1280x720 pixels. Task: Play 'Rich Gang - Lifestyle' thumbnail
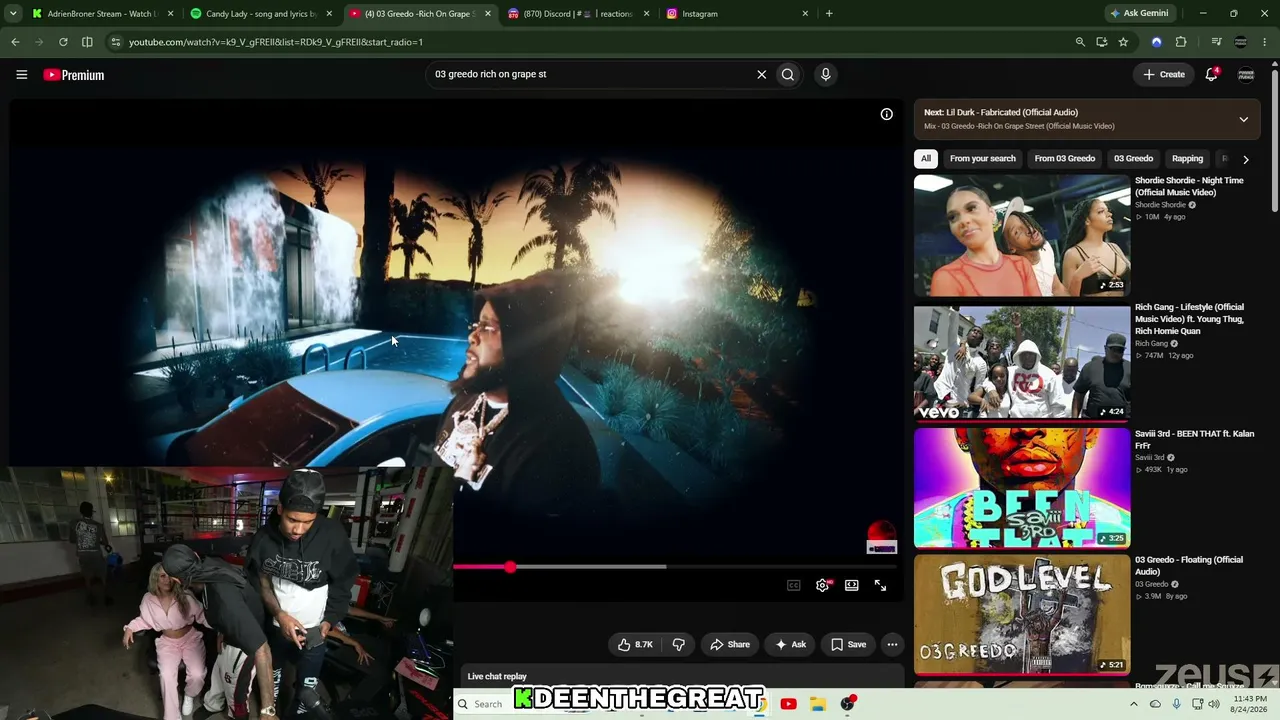point(1022,362)
